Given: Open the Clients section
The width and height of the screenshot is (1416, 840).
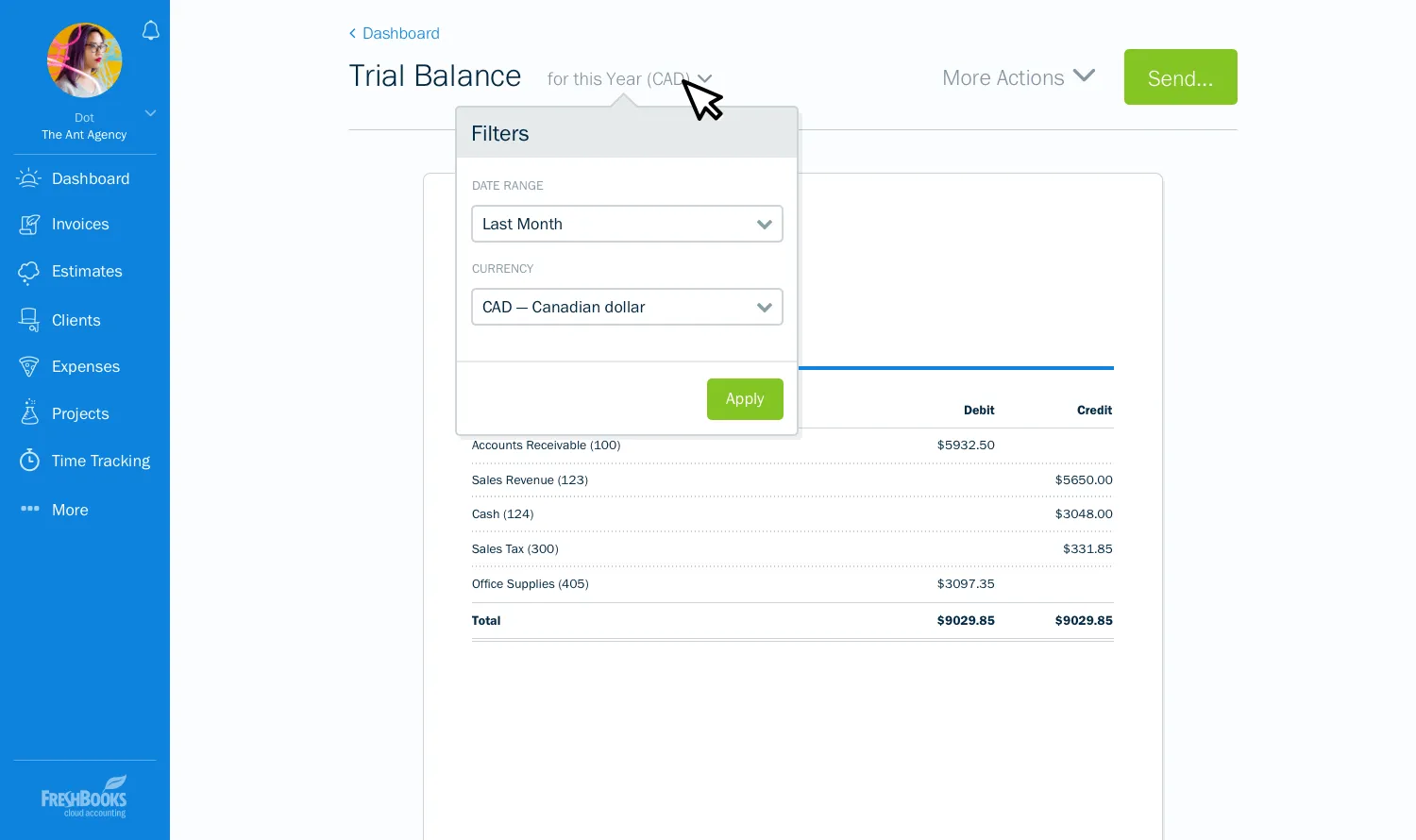Looking at the screenshot, I should (x=76, y=320).
